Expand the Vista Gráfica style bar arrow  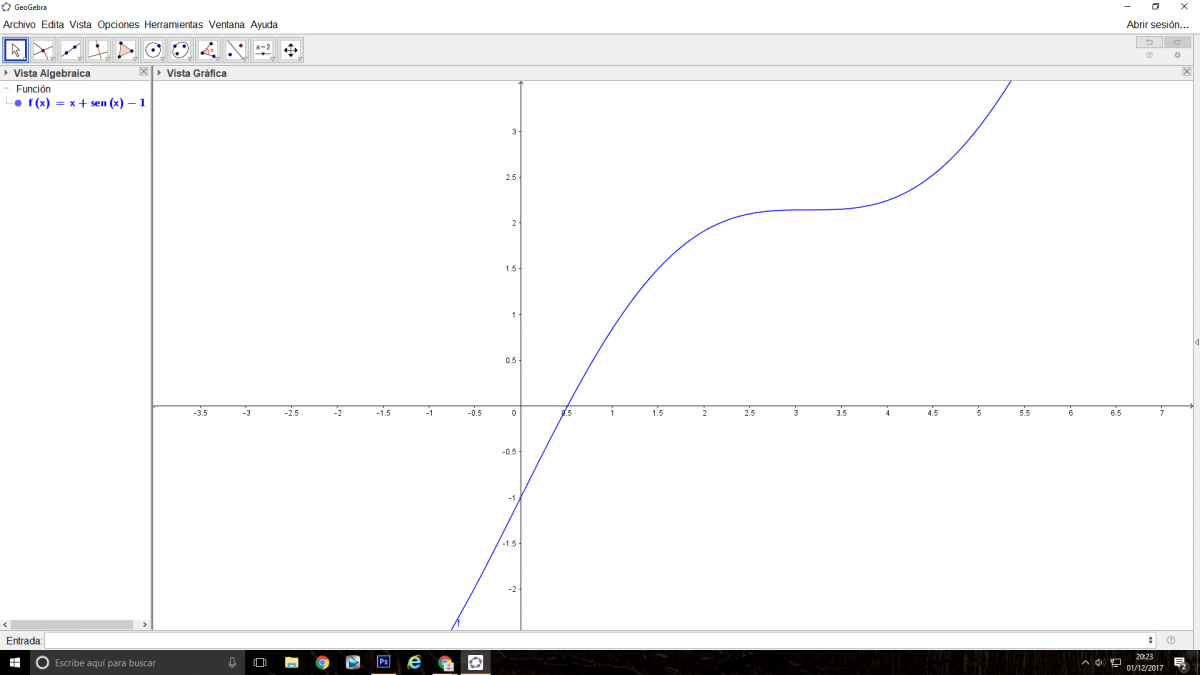click(x=159, y=73)
